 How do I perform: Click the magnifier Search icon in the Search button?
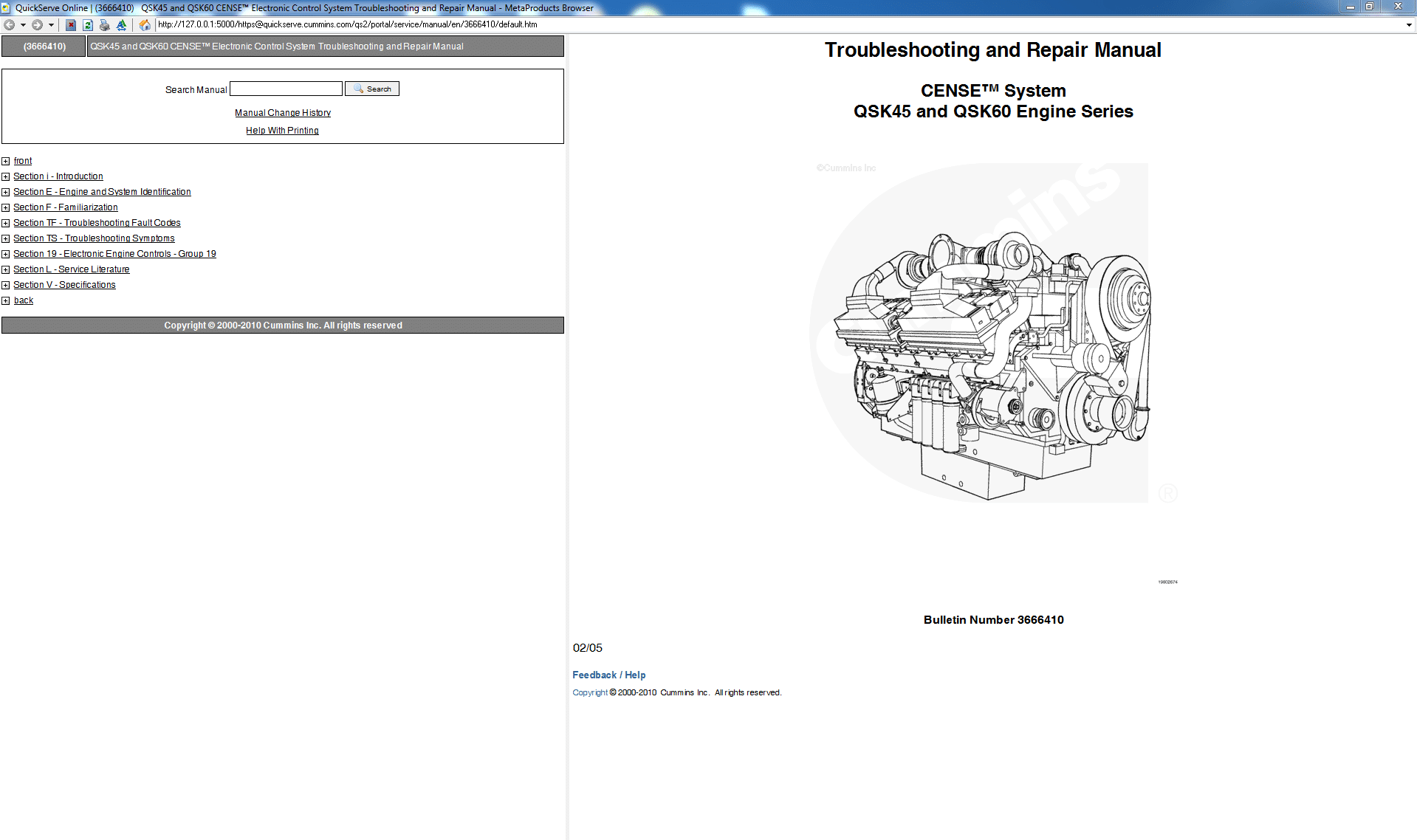click(358, 88)
